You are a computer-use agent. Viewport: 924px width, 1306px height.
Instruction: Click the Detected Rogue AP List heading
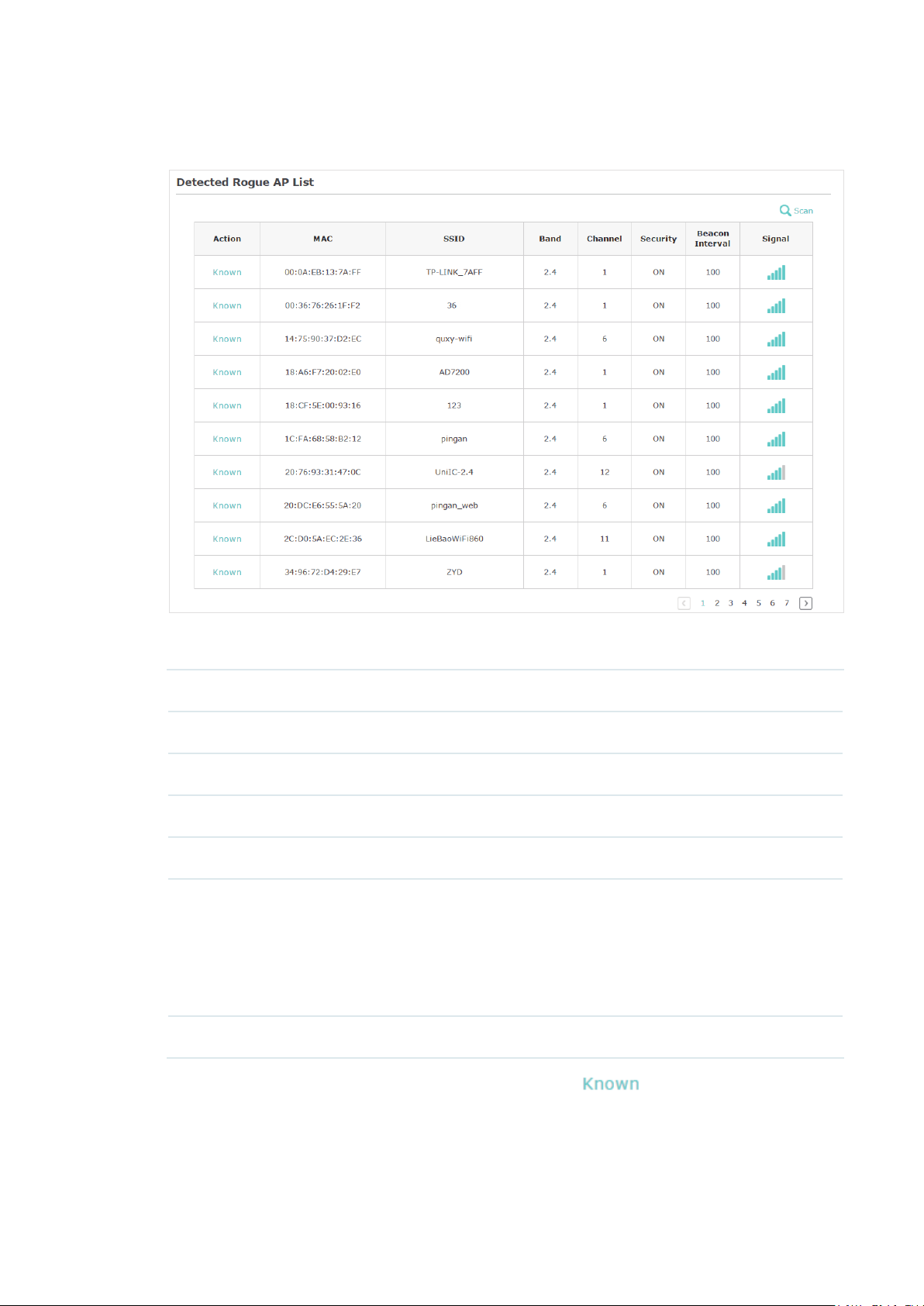coord(245,182)
